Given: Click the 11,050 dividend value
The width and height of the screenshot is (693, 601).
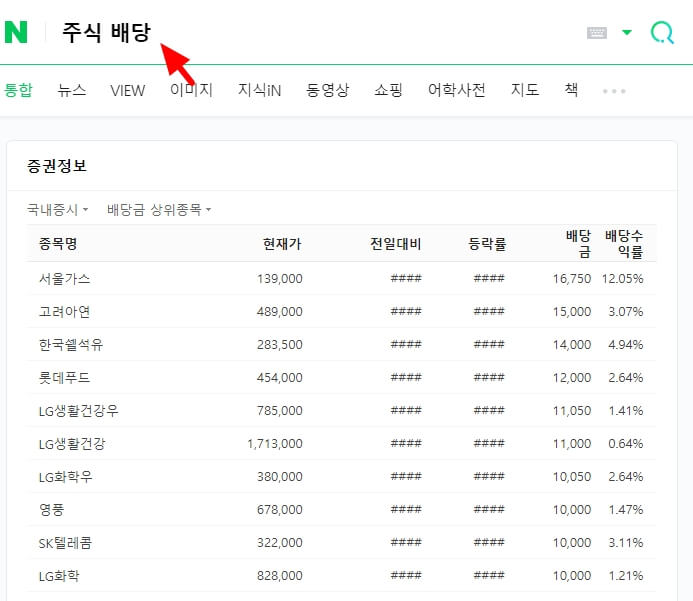Looking at the screenshot, I should tap(572, 411).
